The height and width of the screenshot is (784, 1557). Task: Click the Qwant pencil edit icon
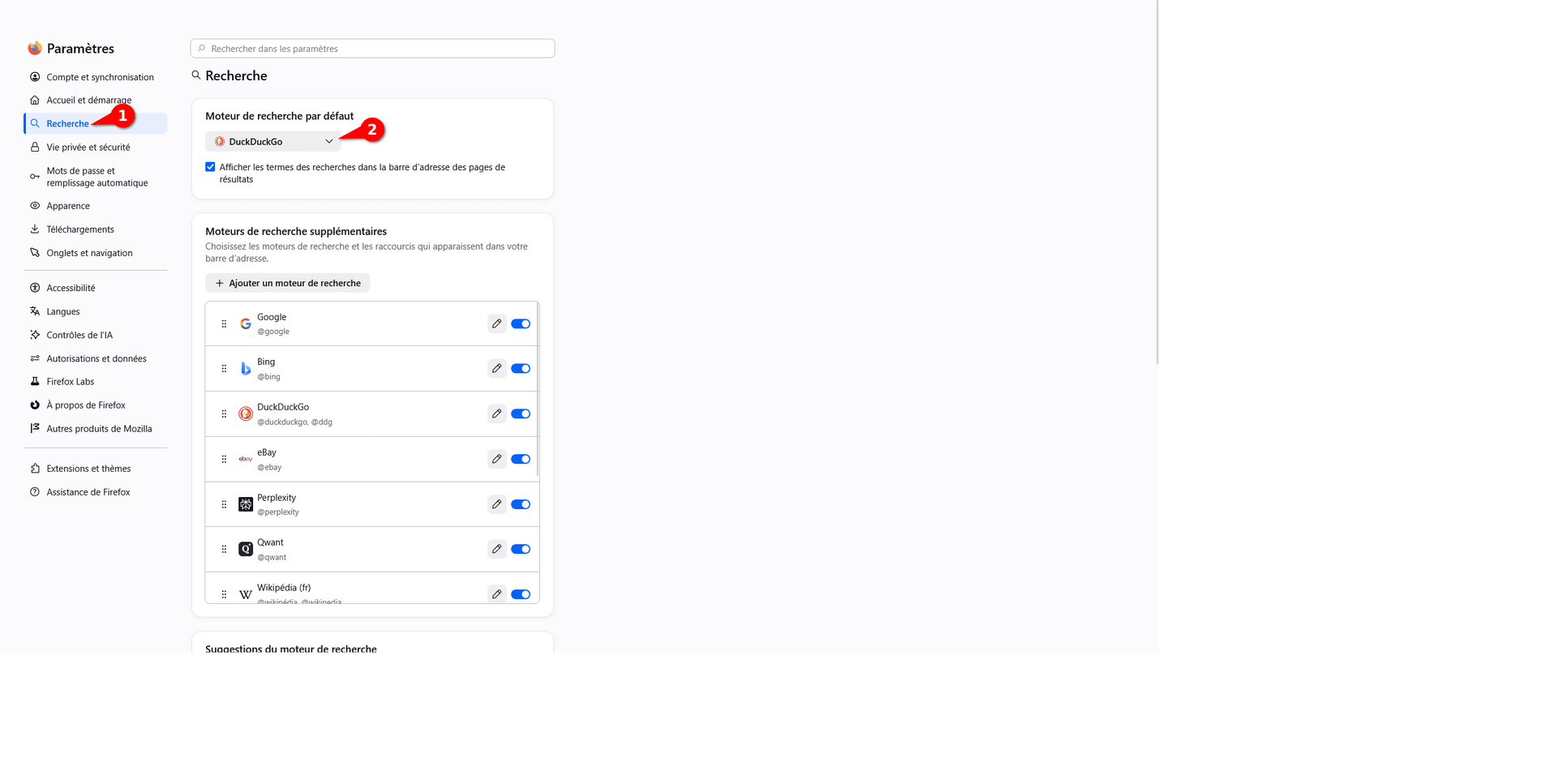coord(497,549)
